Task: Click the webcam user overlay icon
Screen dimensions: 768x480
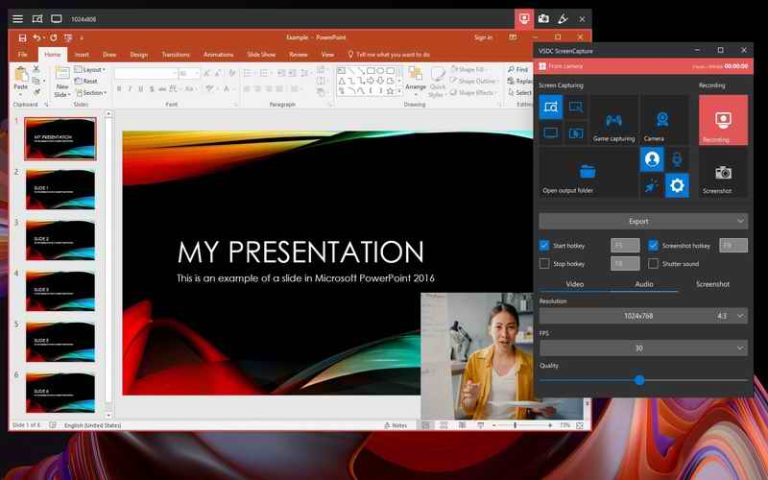Action: (652, 159)
